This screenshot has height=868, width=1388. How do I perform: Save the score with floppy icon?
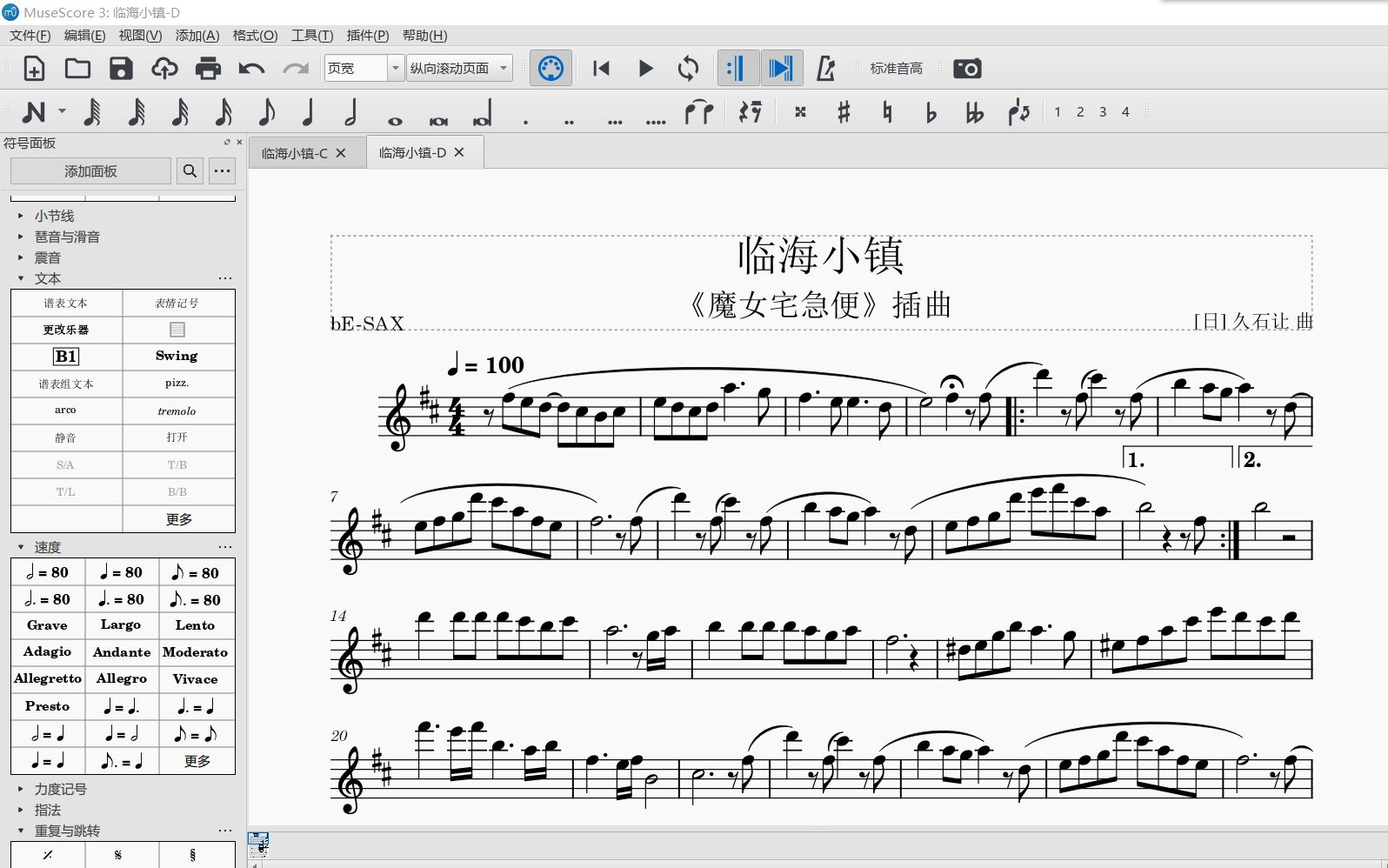pos(121,68)
